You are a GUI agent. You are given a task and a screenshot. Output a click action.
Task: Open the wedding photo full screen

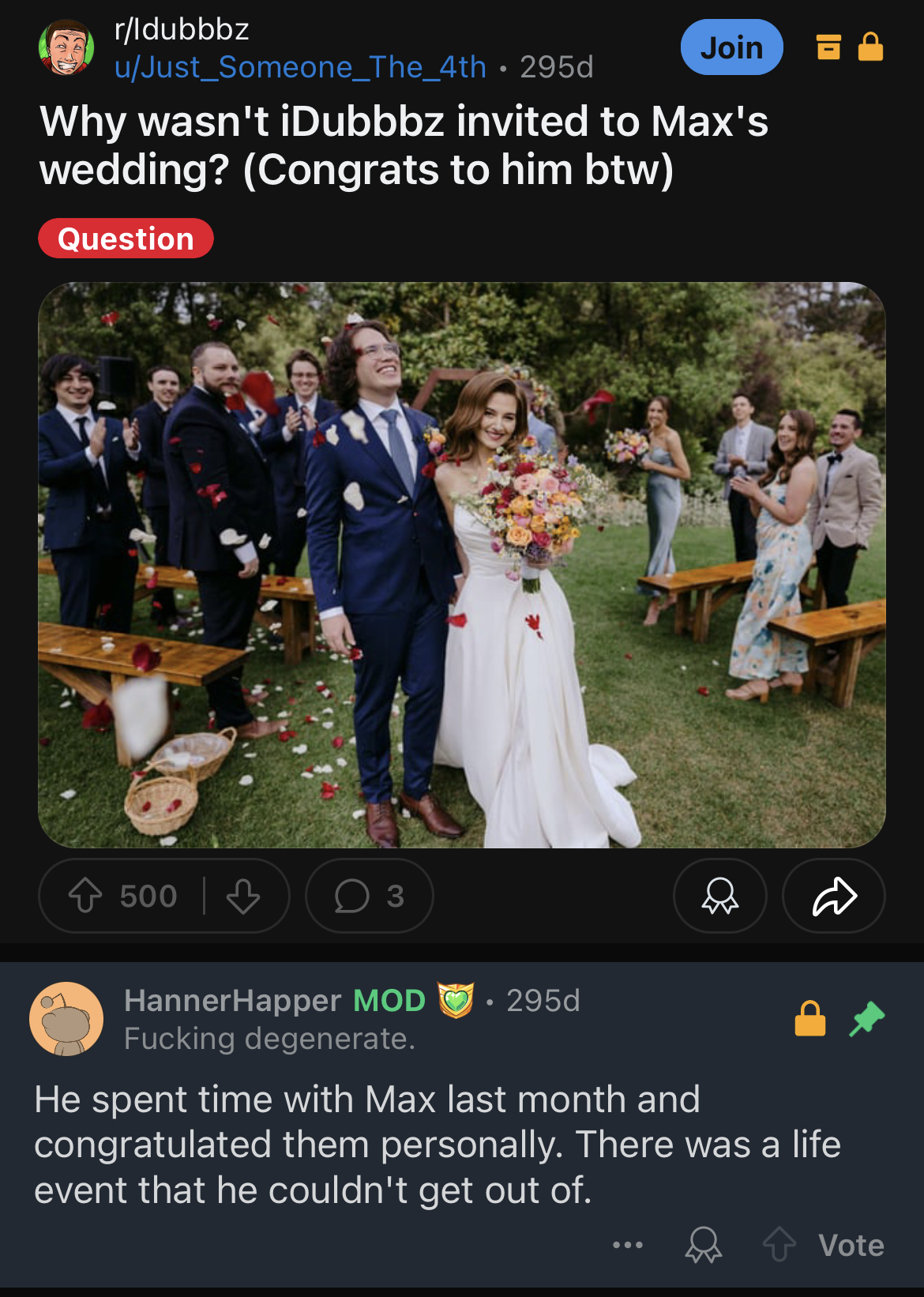[x=462, y=565]
